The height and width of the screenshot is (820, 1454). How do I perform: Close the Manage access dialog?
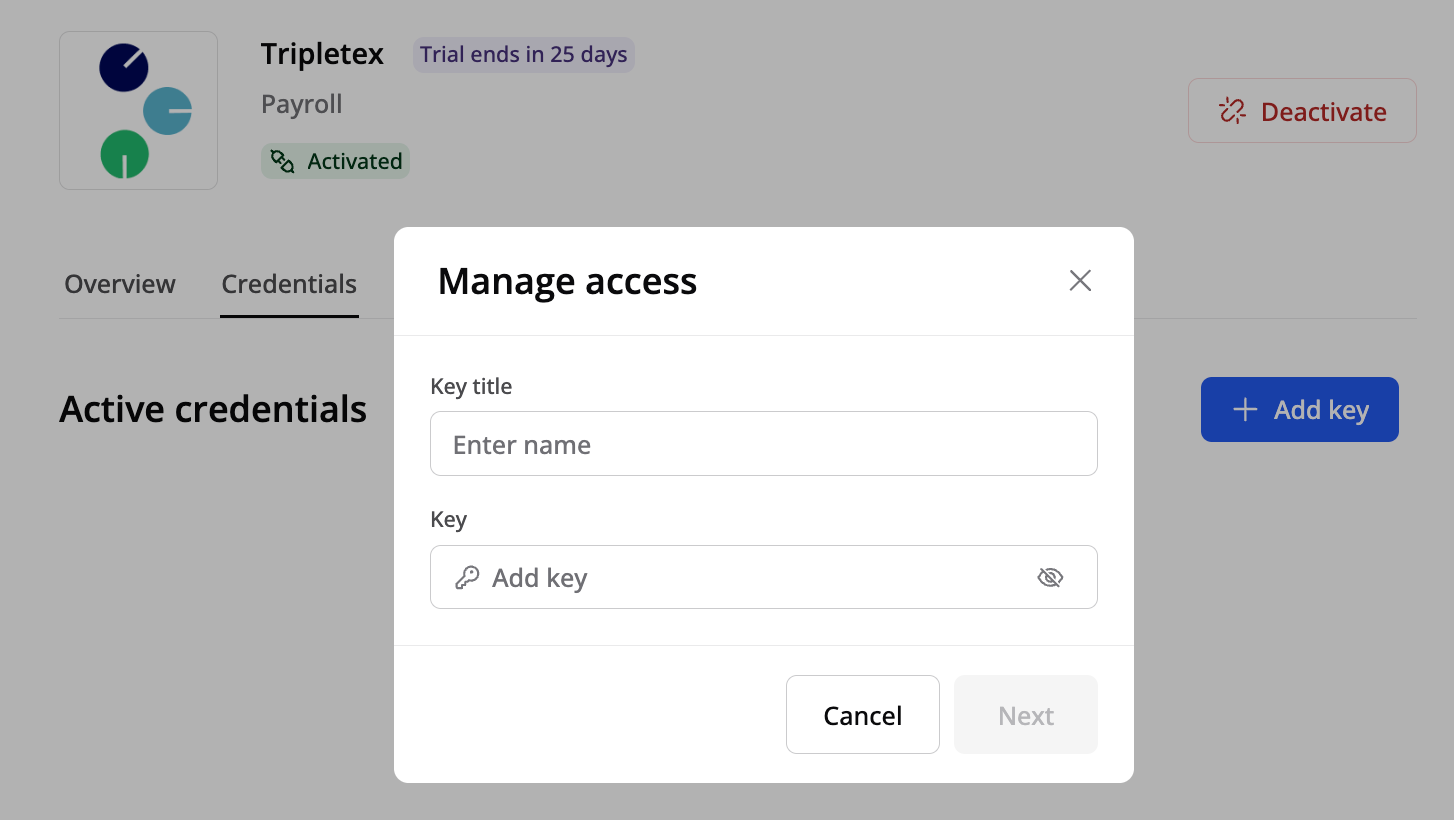point(1080,281)
